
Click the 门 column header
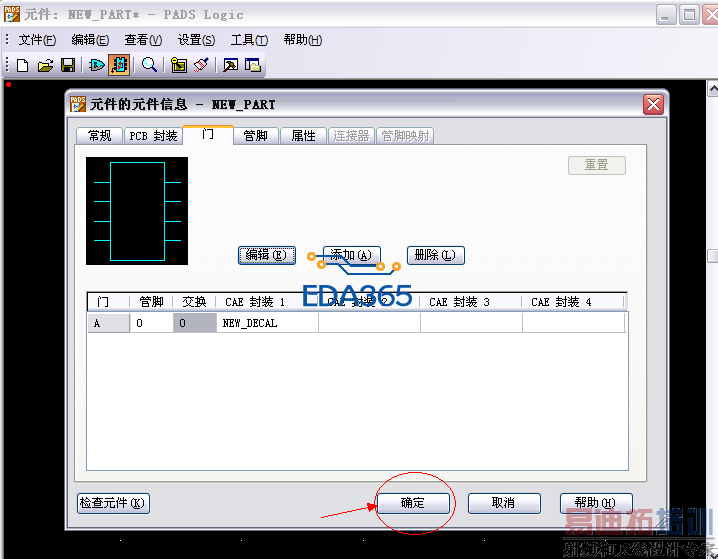coord(109,302)
